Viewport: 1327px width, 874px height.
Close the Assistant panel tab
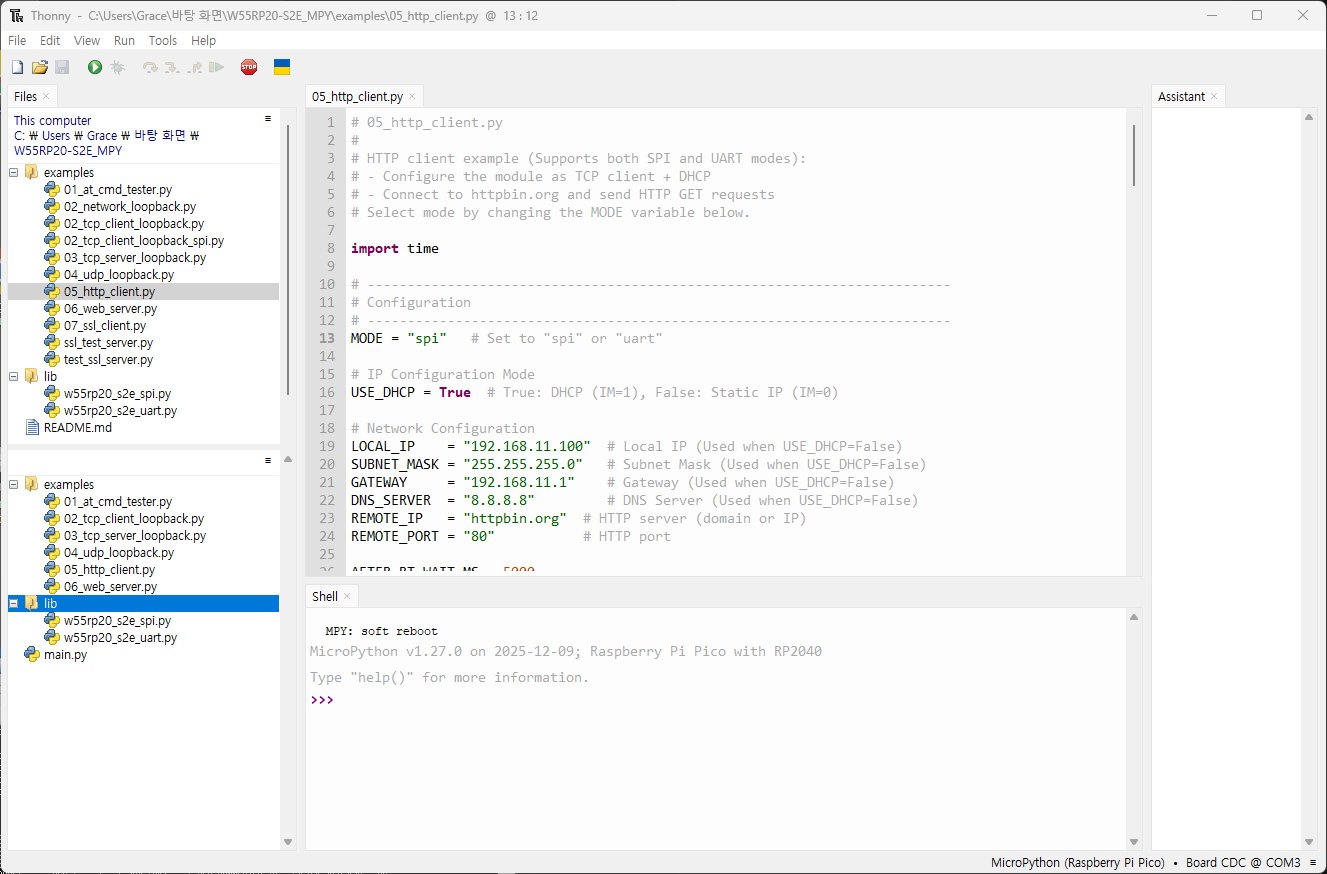(1214, 97)
